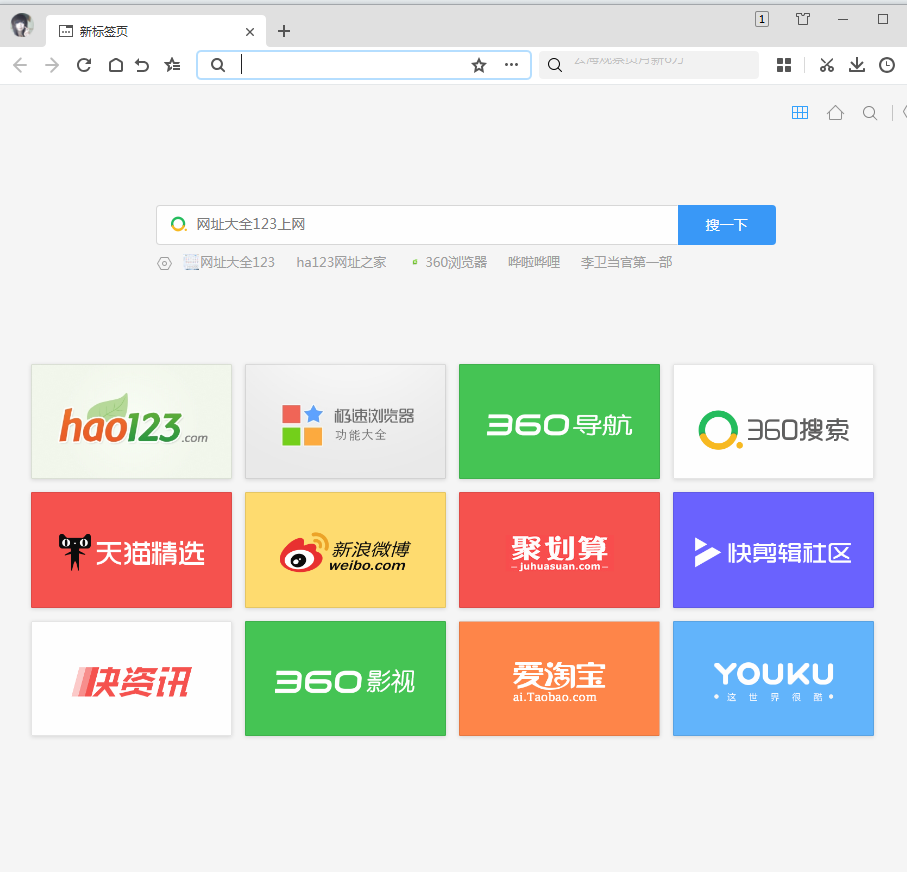
Task: Open the 爱淘宝 tile
Action: 559,679
